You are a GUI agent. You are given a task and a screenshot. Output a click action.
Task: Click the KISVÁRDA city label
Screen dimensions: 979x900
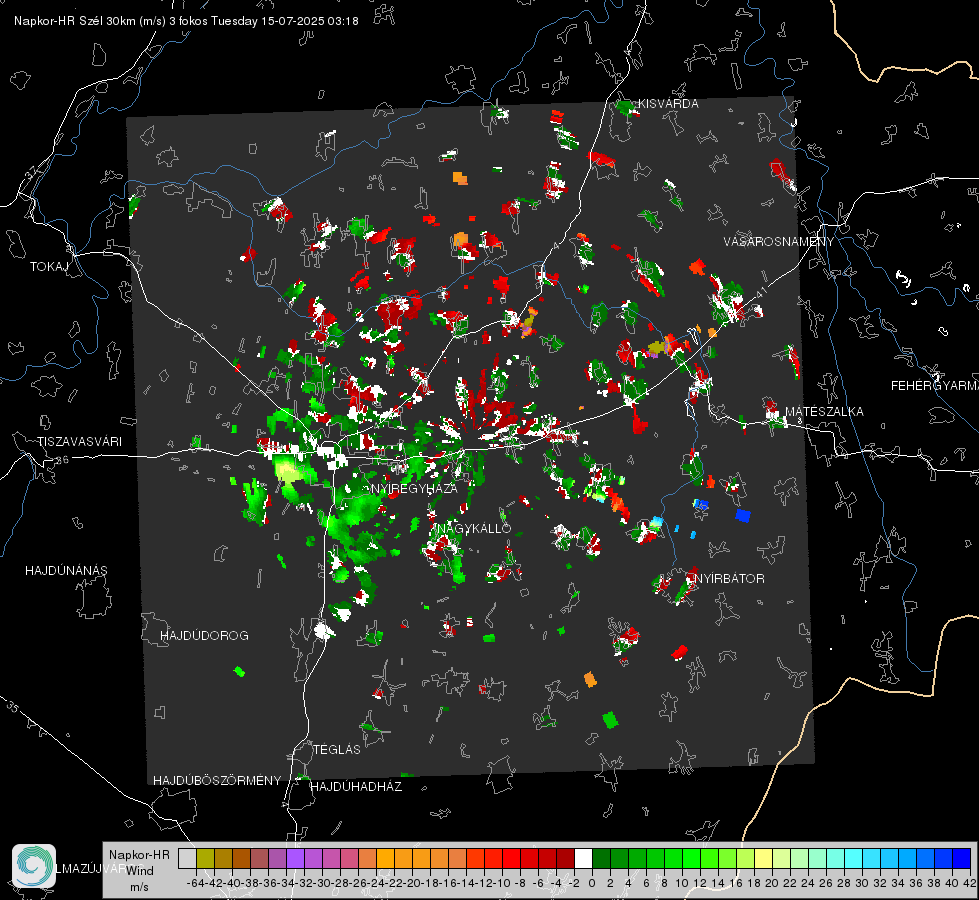(x=668, y=104)
